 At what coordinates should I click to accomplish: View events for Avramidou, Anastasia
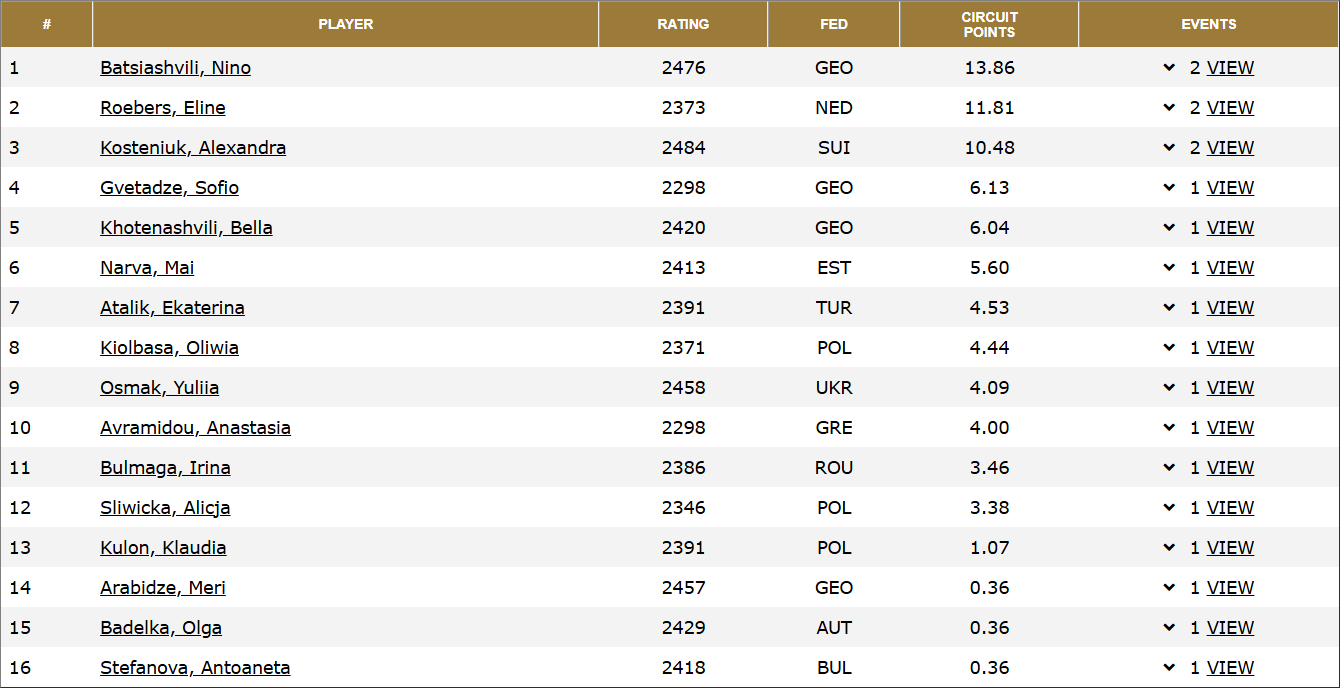[1230, 427]
